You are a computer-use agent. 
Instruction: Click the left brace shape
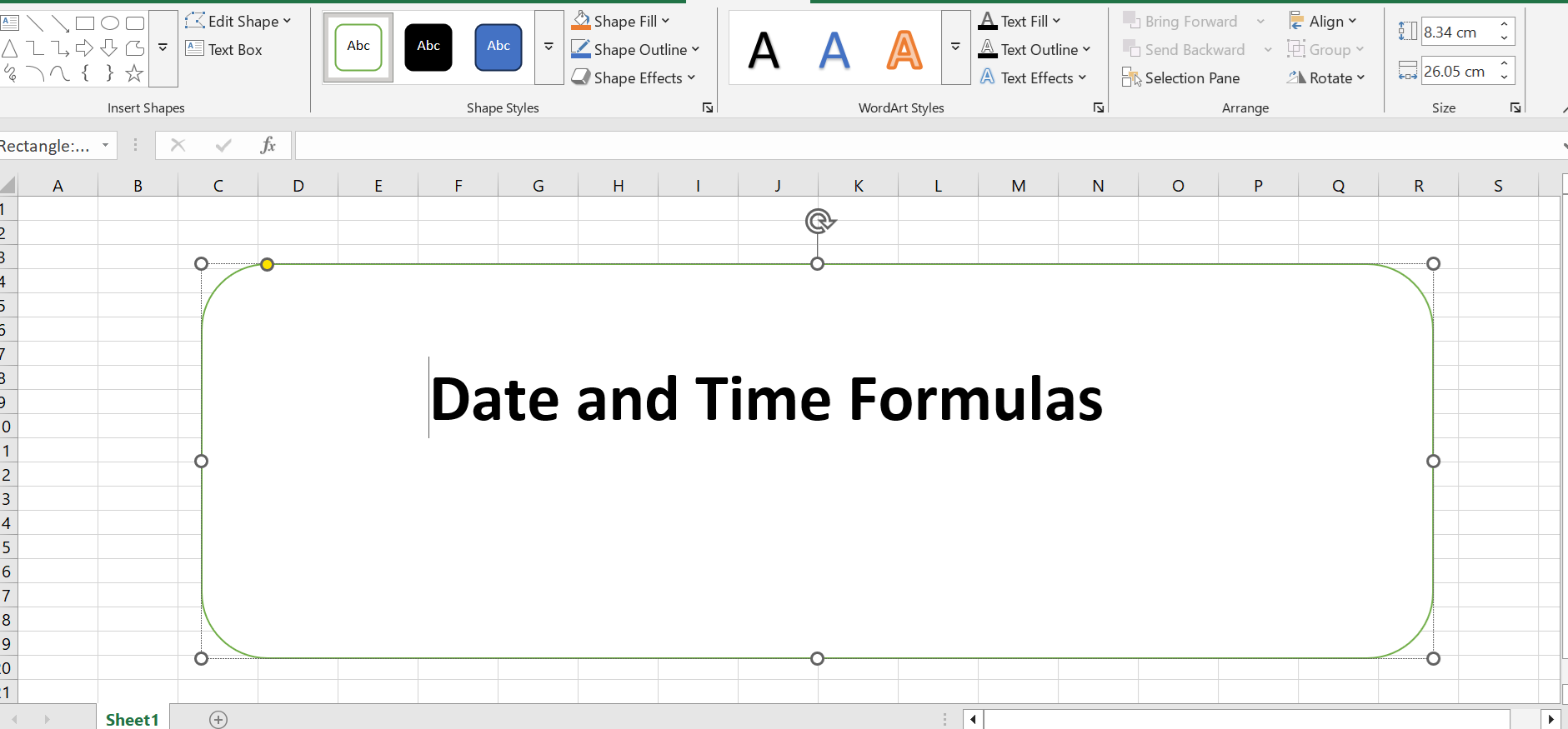click(85, 74)
